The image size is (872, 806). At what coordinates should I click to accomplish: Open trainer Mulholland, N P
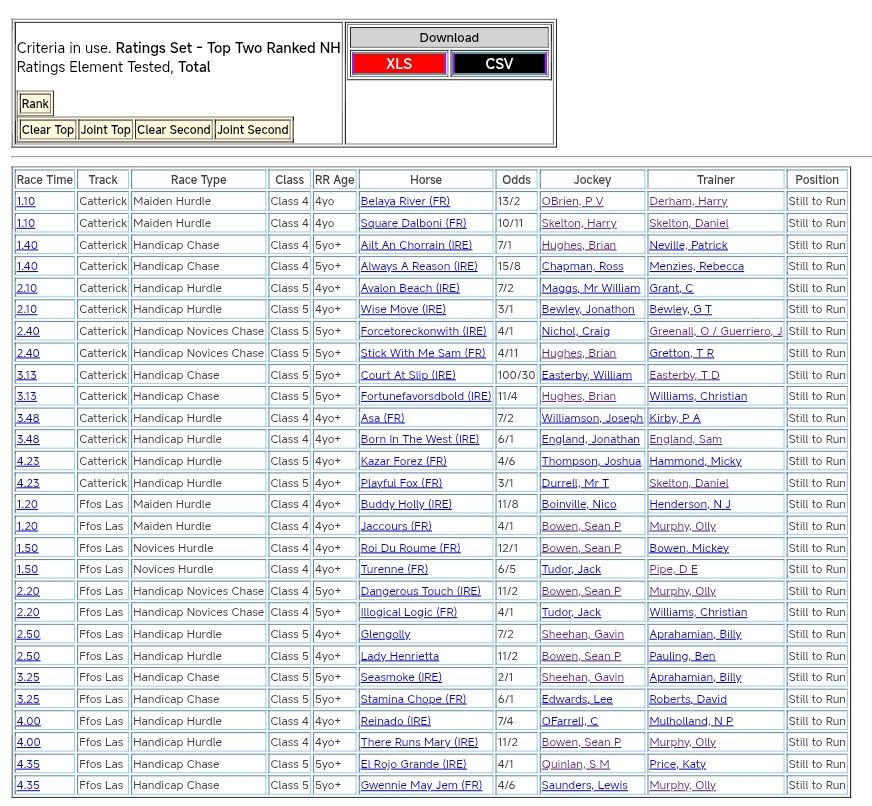coord(691,721)
